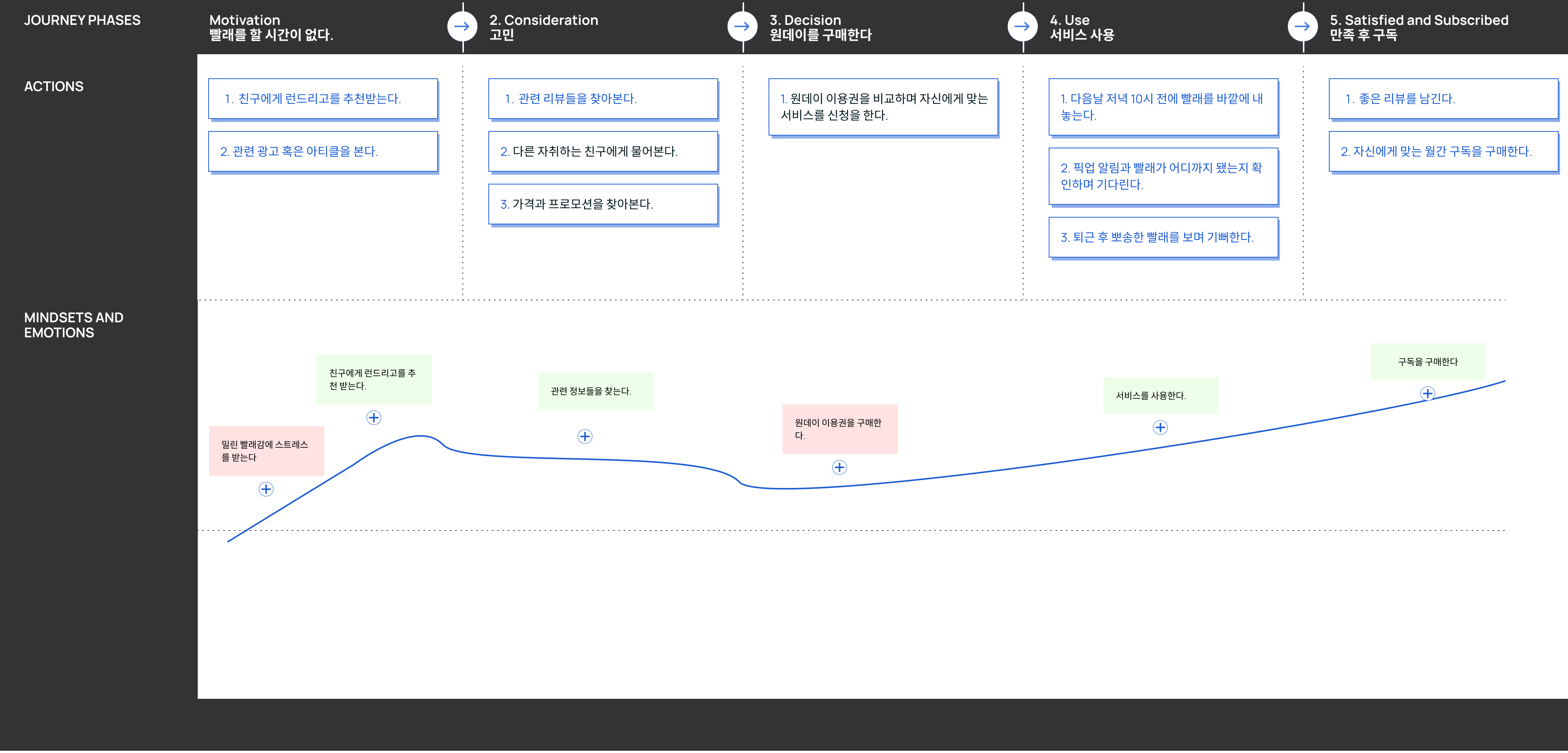Click pink note 밀린 빨래감에 스트레스를 받는다
The width and height of the screenshot is (1568, 753).
tap(267, 450)
